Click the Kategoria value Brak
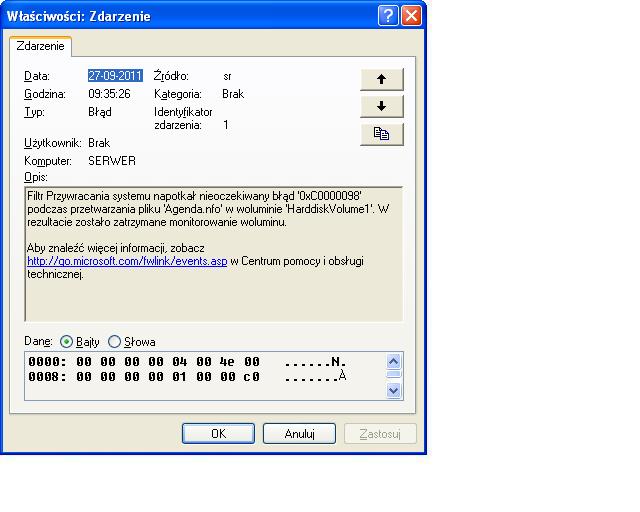 click(233, 94)
